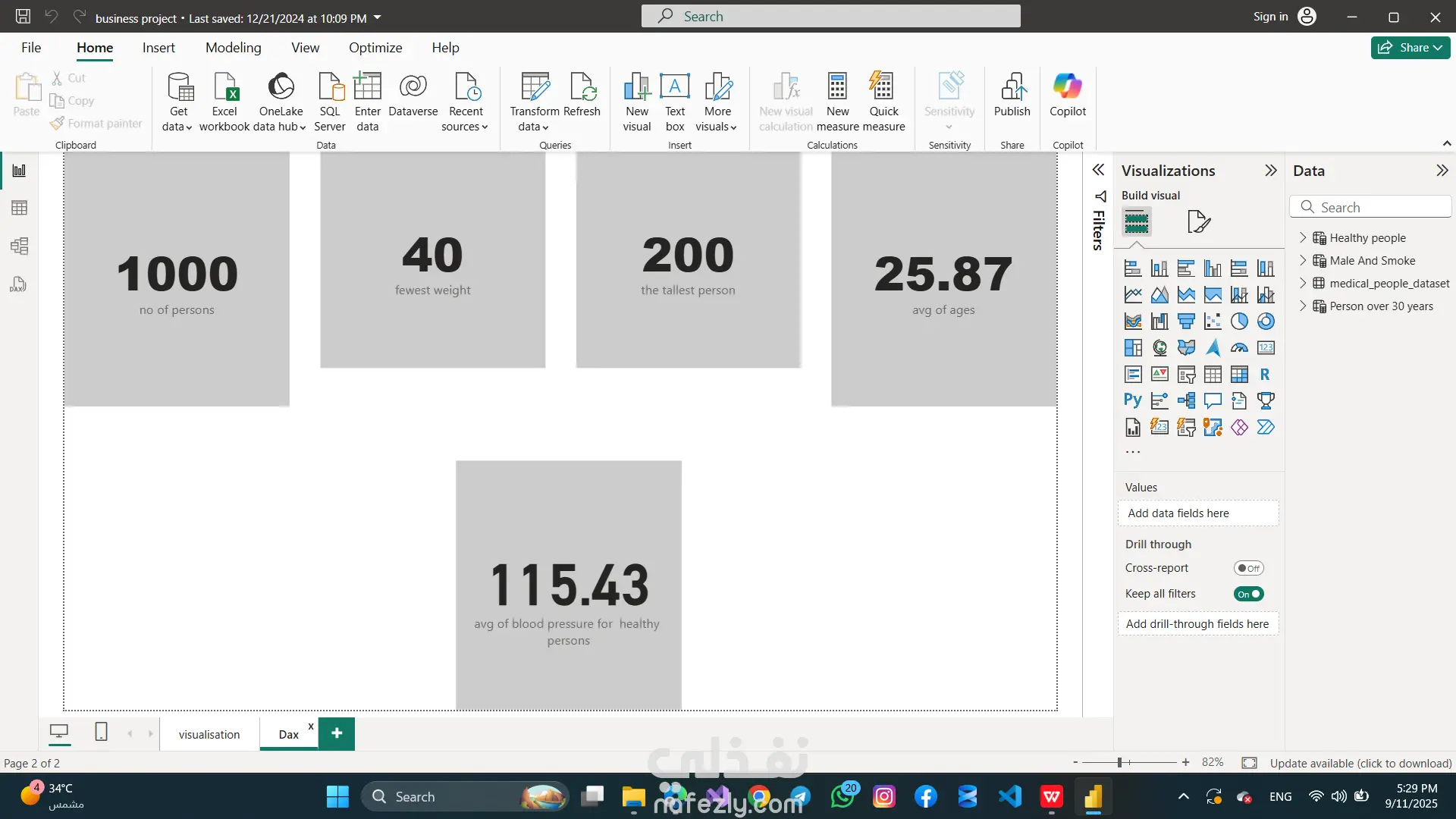Open the Table view from sidebar

(20, 208)
